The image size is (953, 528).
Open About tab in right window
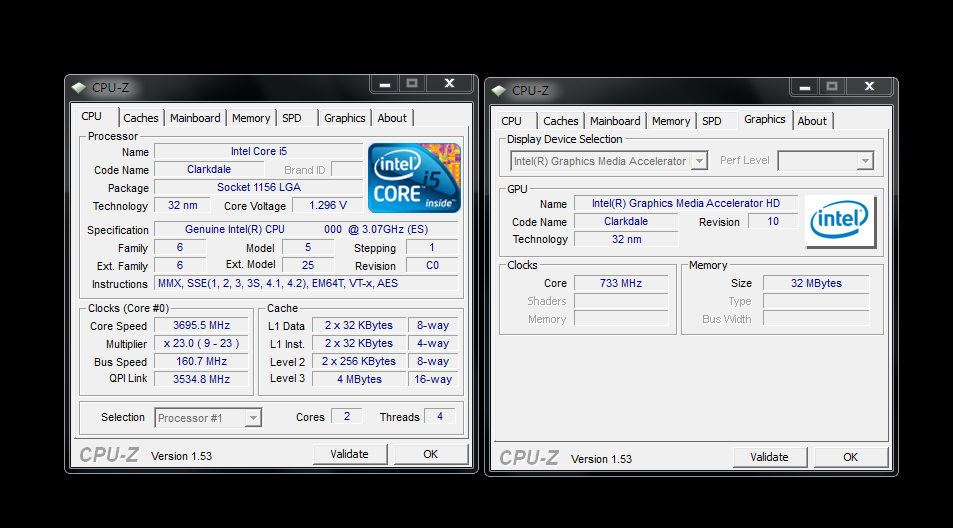(812, 121)
